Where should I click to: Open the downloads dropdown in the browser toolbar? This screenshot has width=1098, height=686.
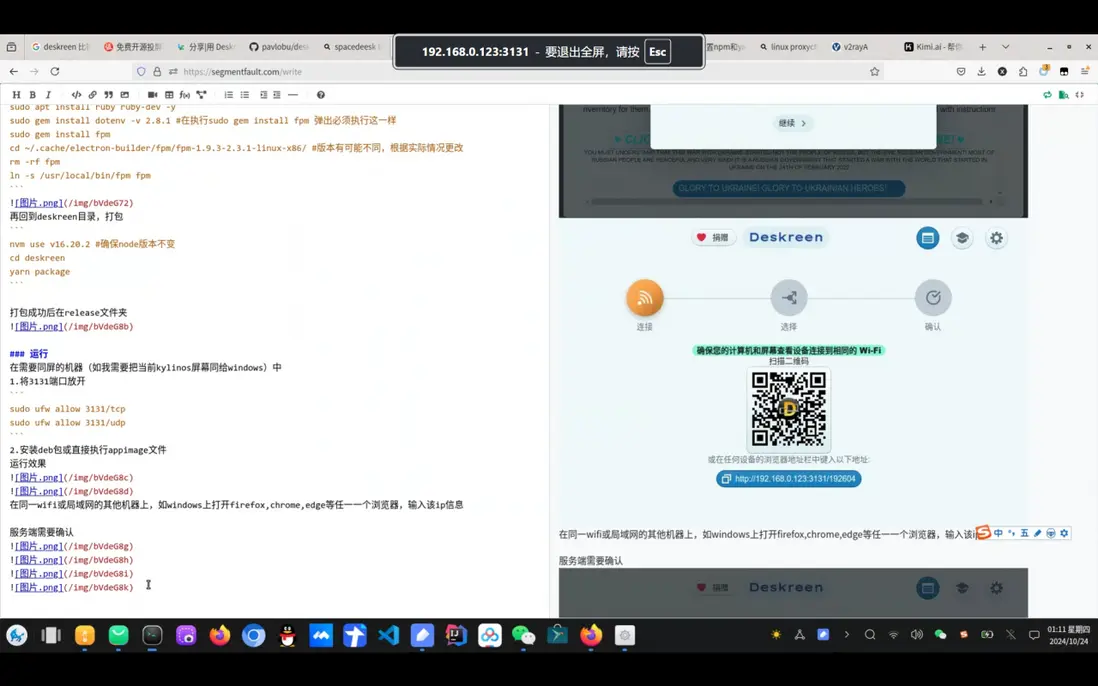(x=981, y=71)
